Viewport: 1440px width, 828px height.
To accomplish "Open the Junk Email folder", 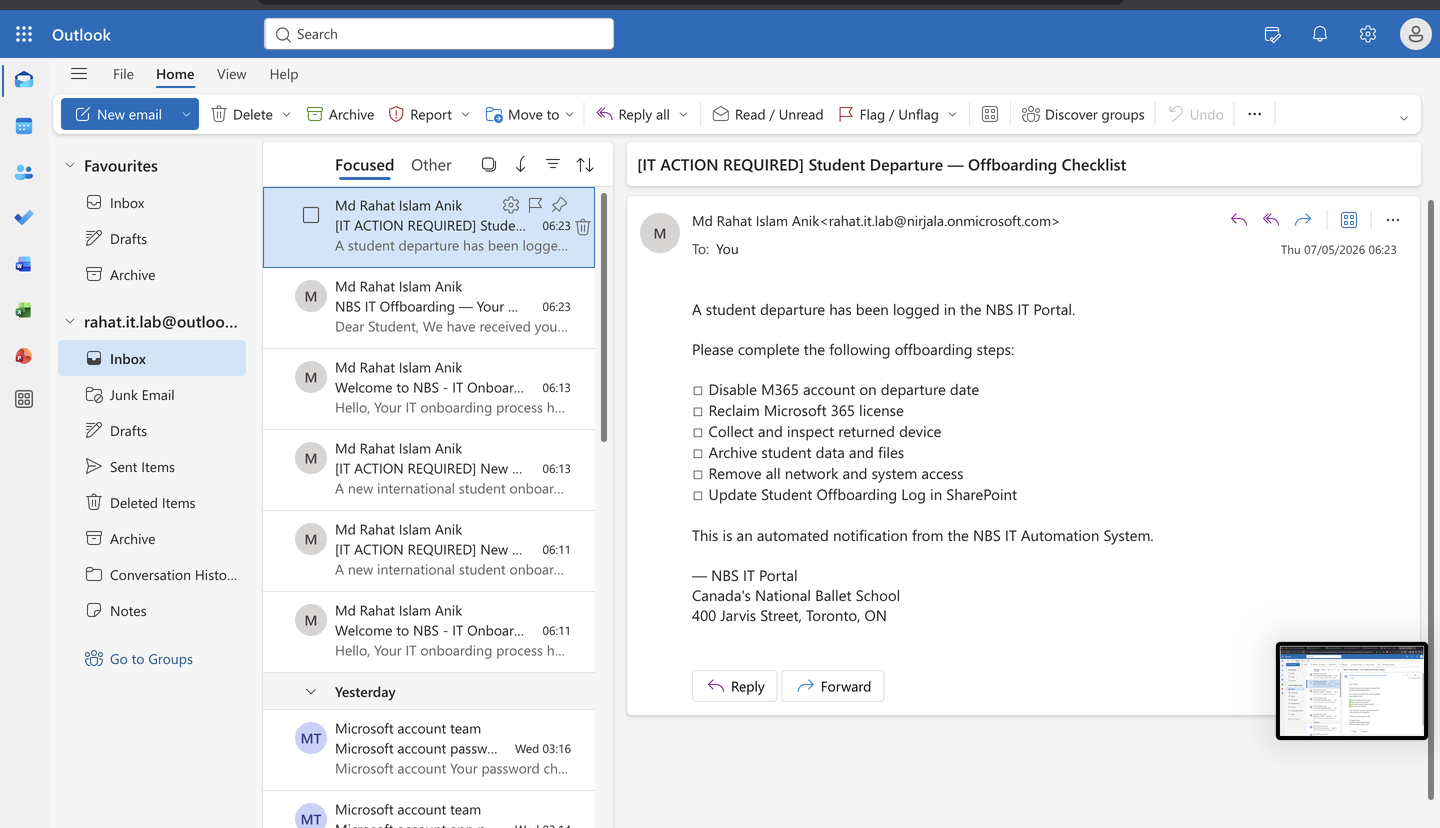I will (152, 395).
